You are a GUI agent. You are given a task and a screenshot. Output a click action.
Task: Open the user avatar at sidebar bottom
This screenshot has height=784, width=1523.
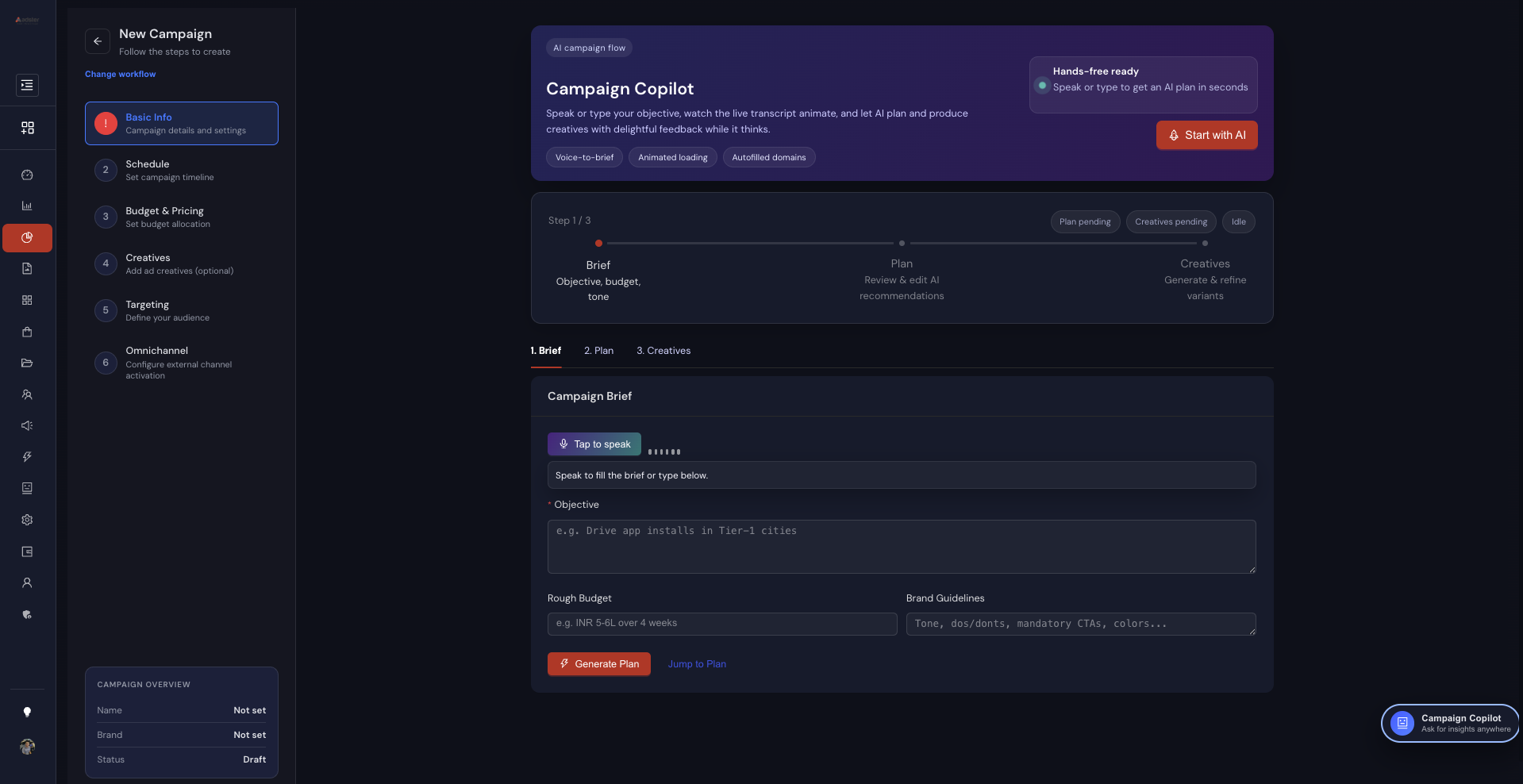click(x=27, y=747)
